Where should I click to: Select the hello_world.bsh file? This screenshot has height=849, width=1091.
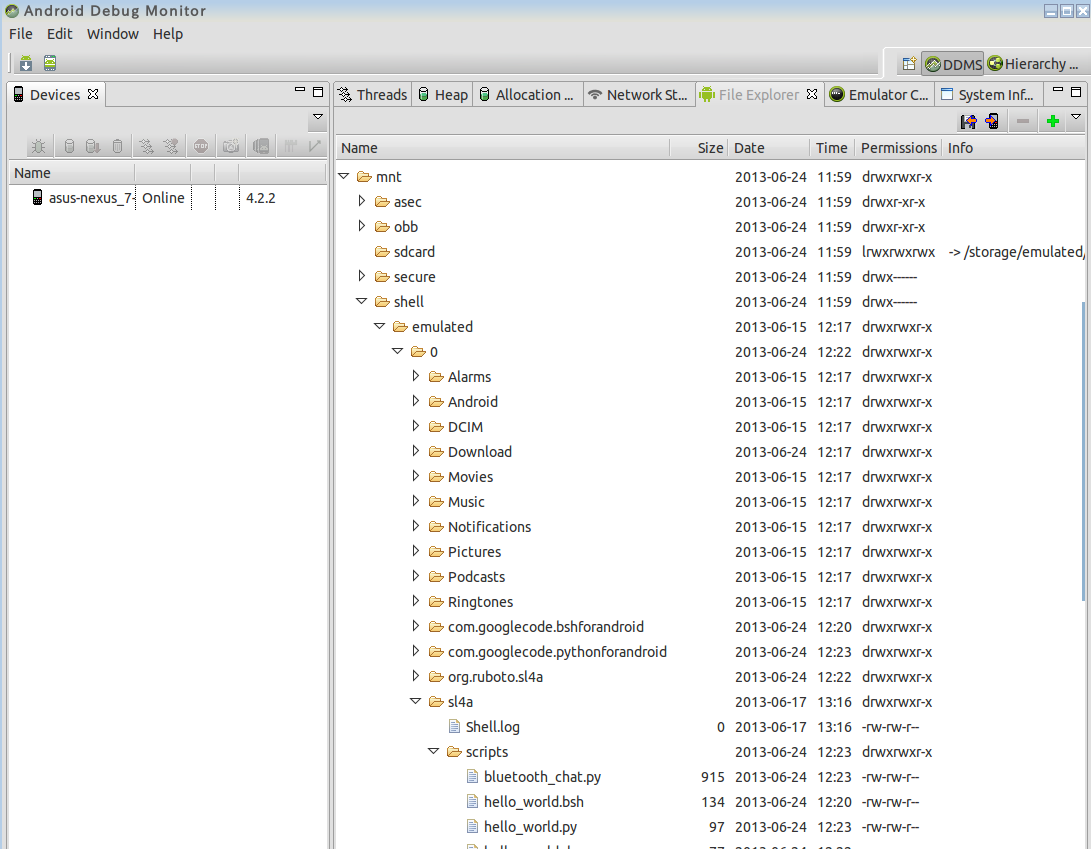click(534, 802)
